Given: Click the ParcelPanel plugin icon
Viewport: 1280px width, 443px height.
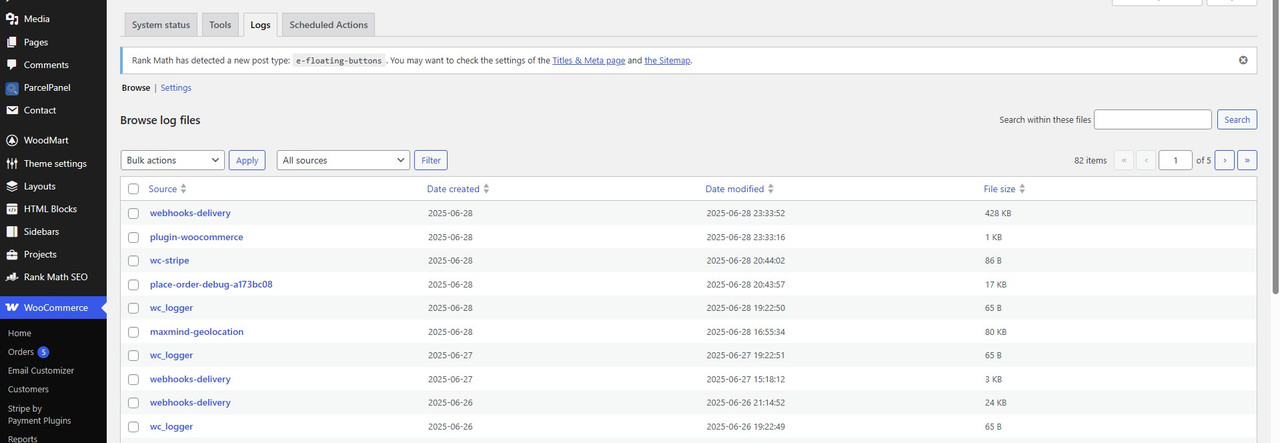Looking at the screenshot, I should (12, 88).
